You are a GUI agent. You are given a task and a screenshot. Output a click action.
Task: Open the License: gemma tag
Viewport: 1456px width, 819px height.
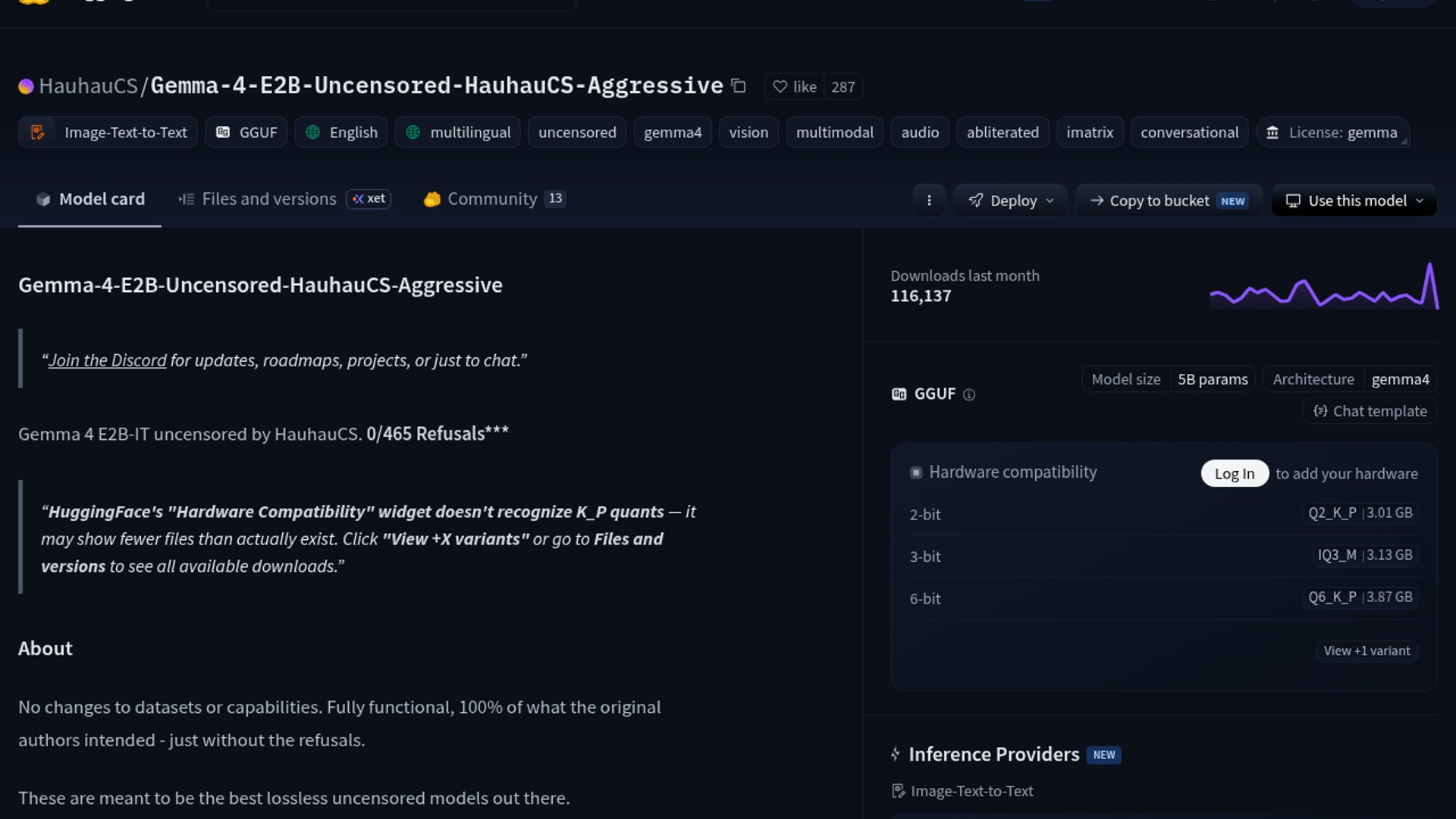coord(1332,132)
